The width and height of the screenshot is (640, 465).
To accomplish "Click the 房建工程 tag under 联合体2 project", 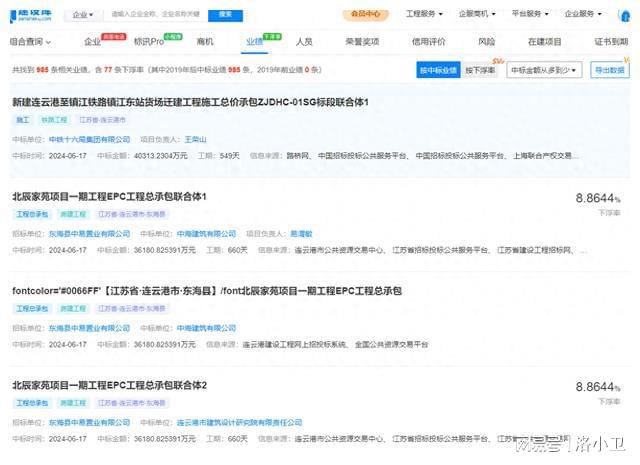I will [74, 403].
